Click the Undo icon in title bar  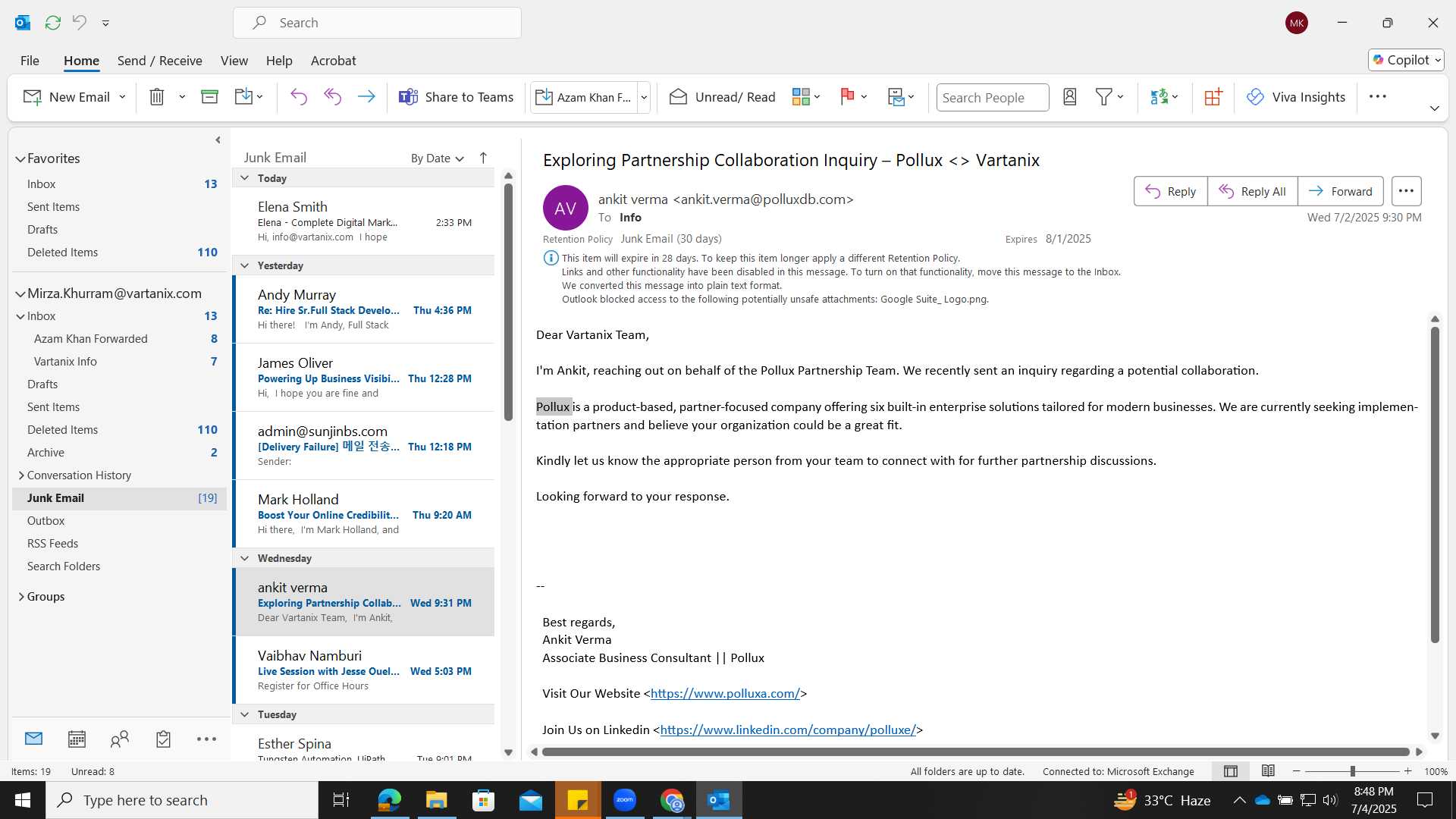coord(80,23)
